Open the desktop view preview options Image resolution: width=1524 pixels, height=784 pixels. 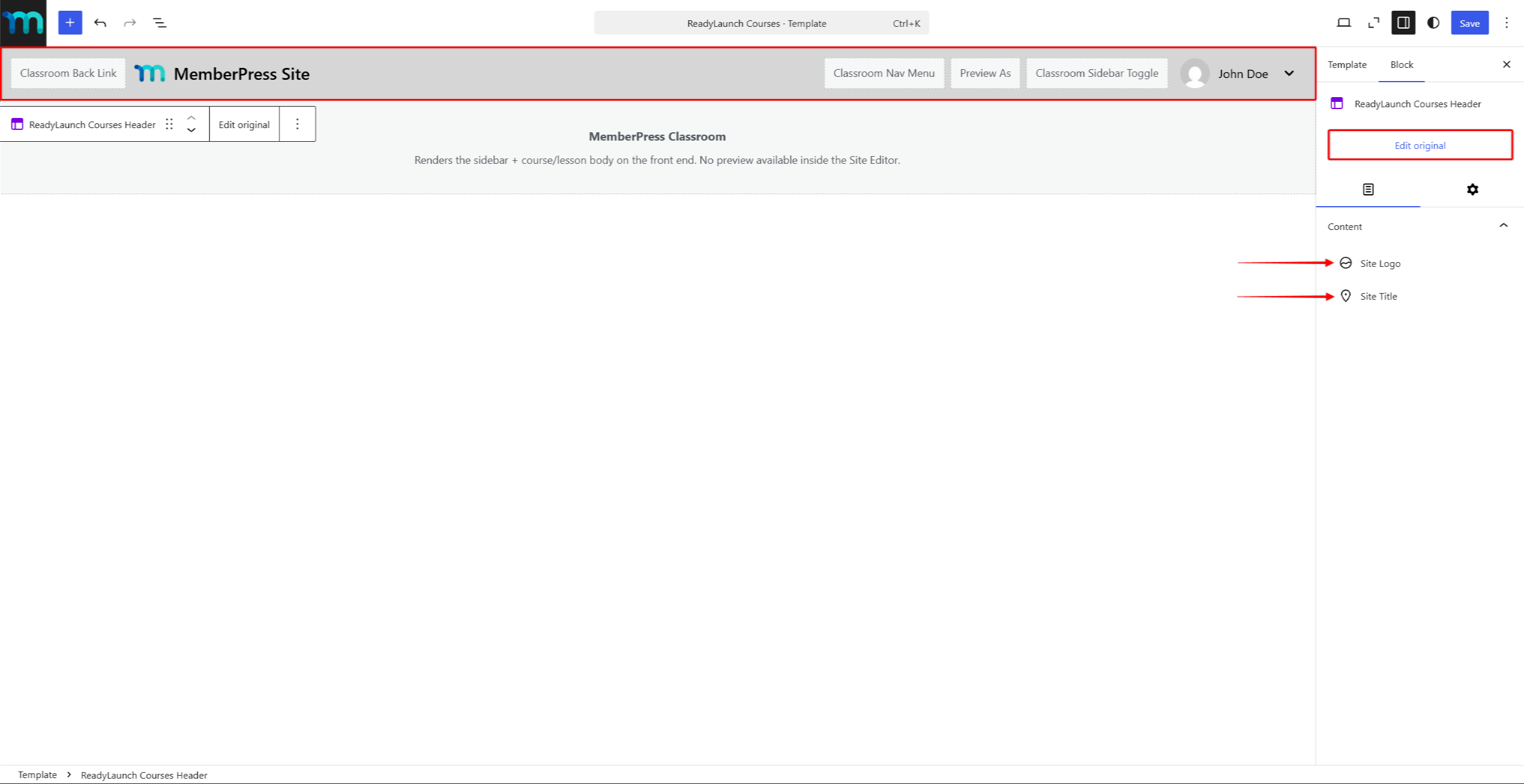[1343, 23]
